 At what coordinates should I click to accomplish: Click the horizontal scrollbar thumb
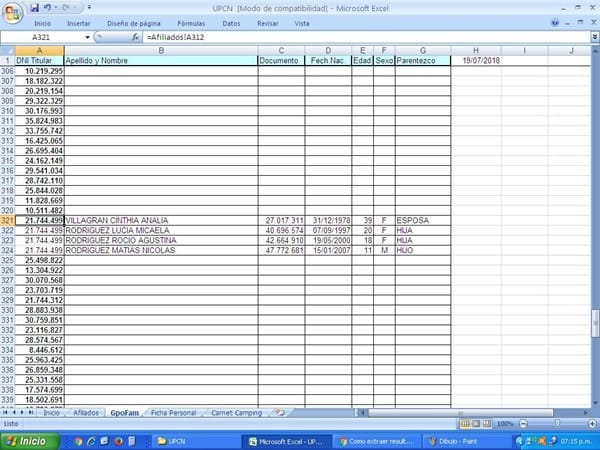461,413
